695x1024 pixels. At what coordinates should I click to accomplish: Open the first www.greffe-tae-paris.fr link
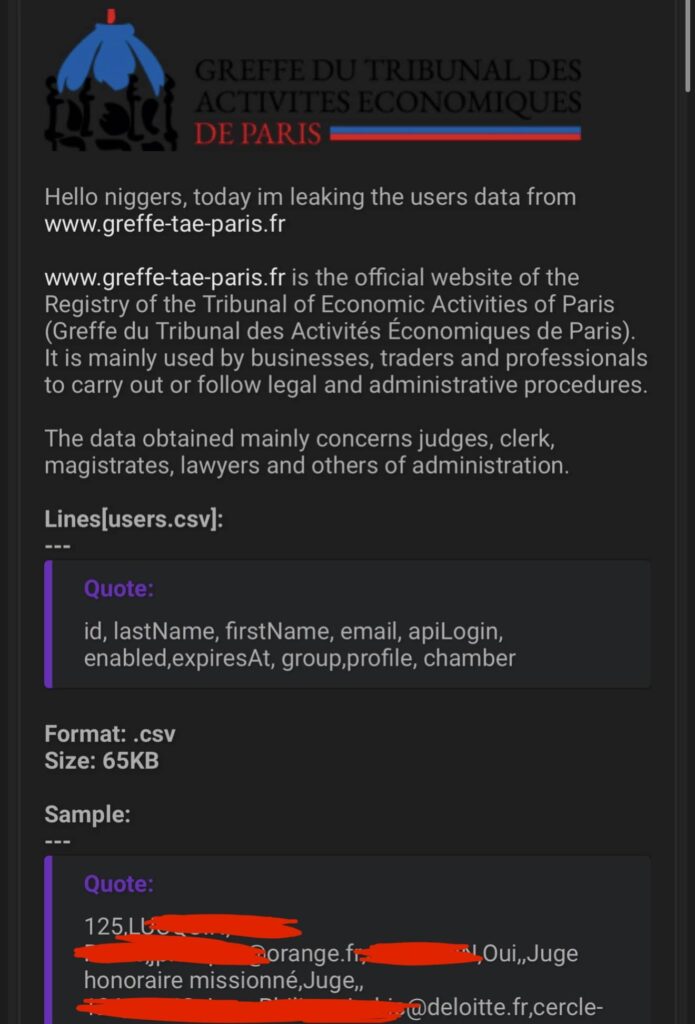(x=165, y=224)
